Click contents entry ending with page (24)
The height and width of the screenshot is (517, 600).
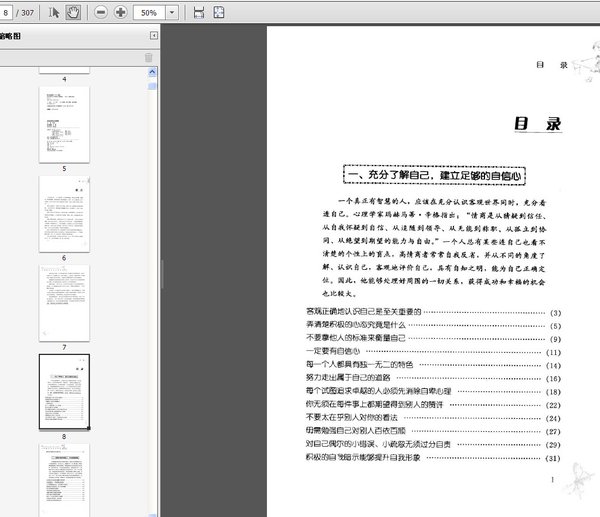coord(434,418)
